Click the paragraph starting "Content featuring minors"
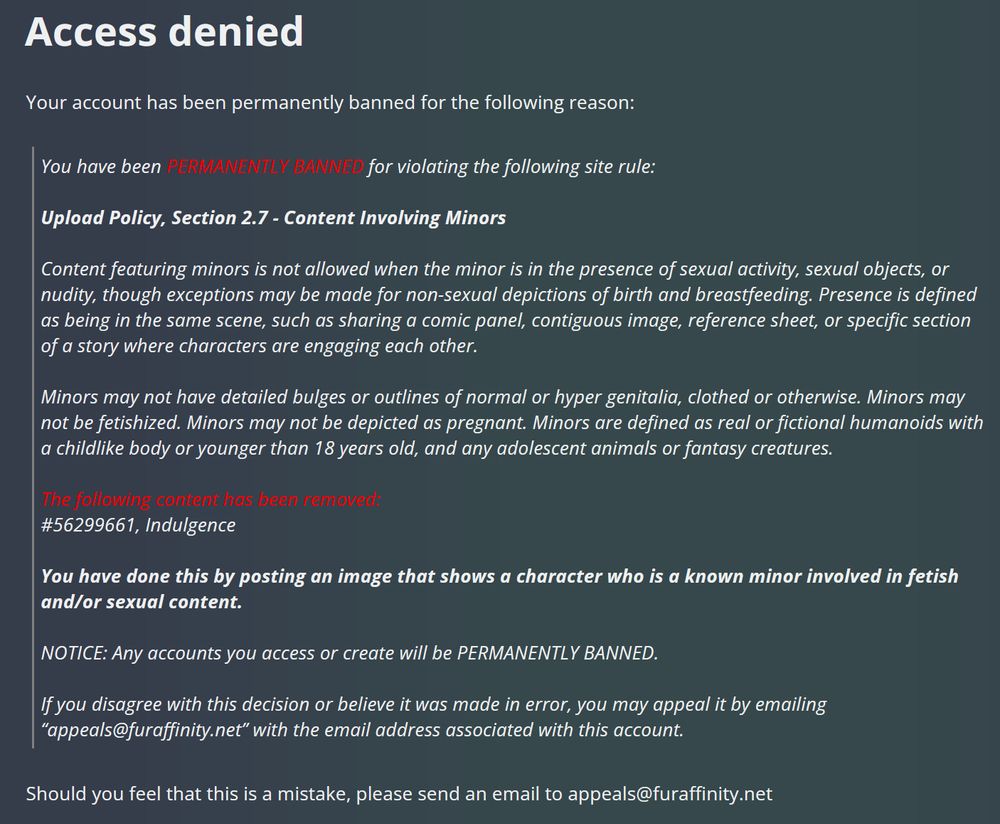1000x824 pixels. click(x=494, y=307)
